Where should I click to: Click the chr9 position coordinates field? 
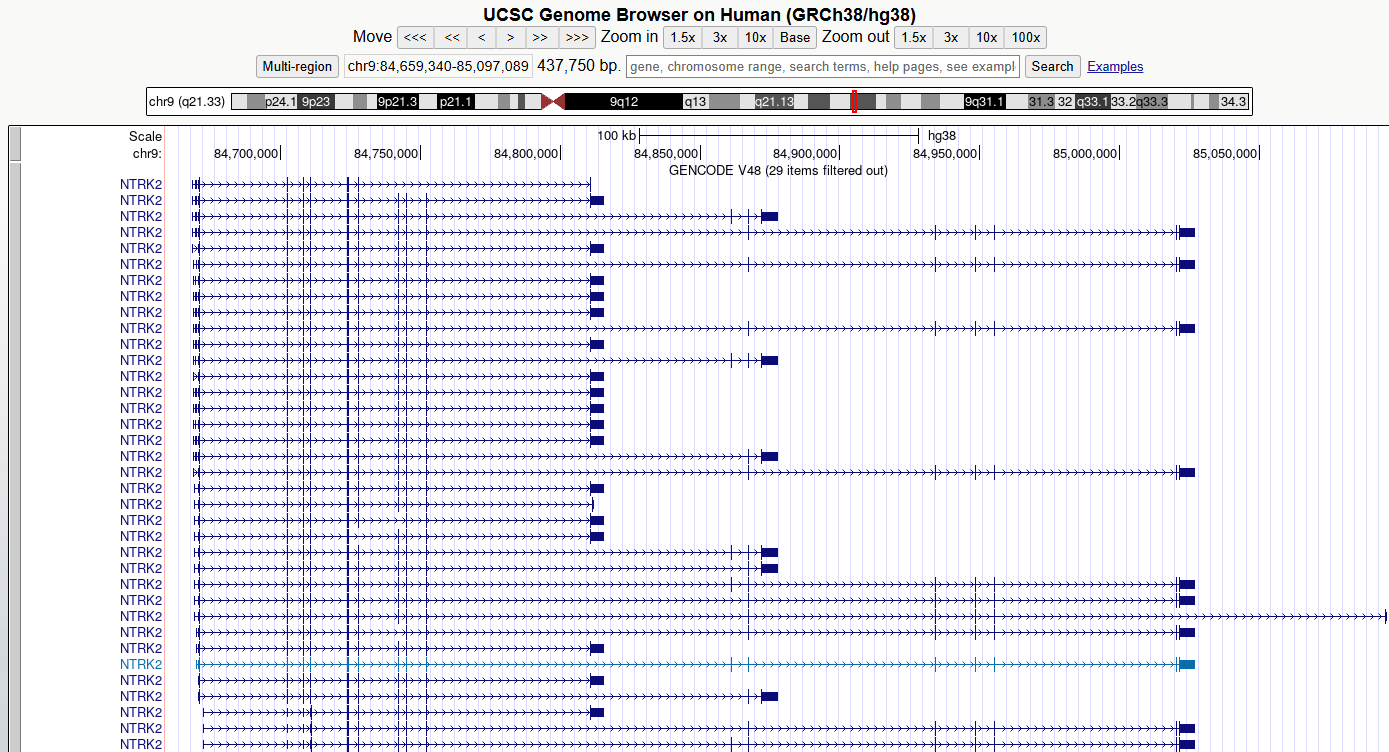click(x=438, y=67)
